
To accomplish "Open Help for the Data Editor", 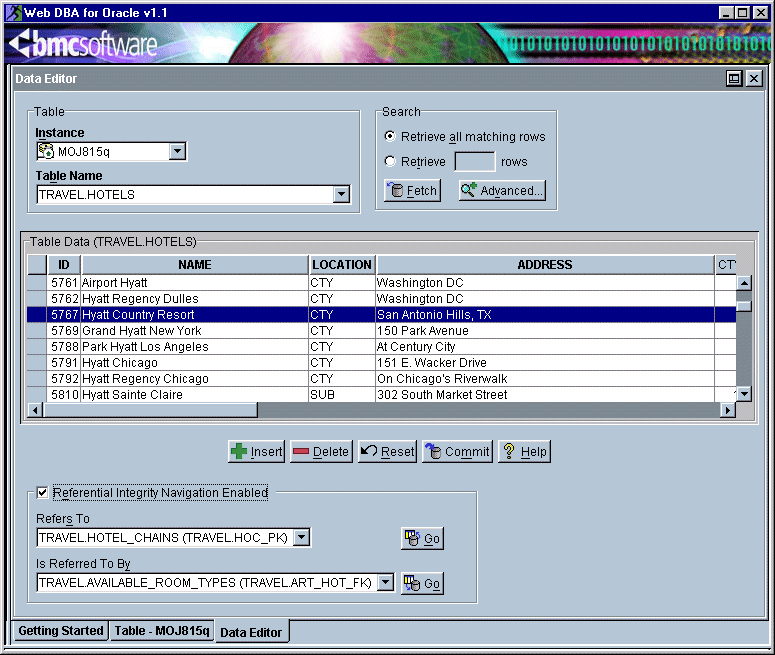I will pyautogui.click(x=524, y=451).
